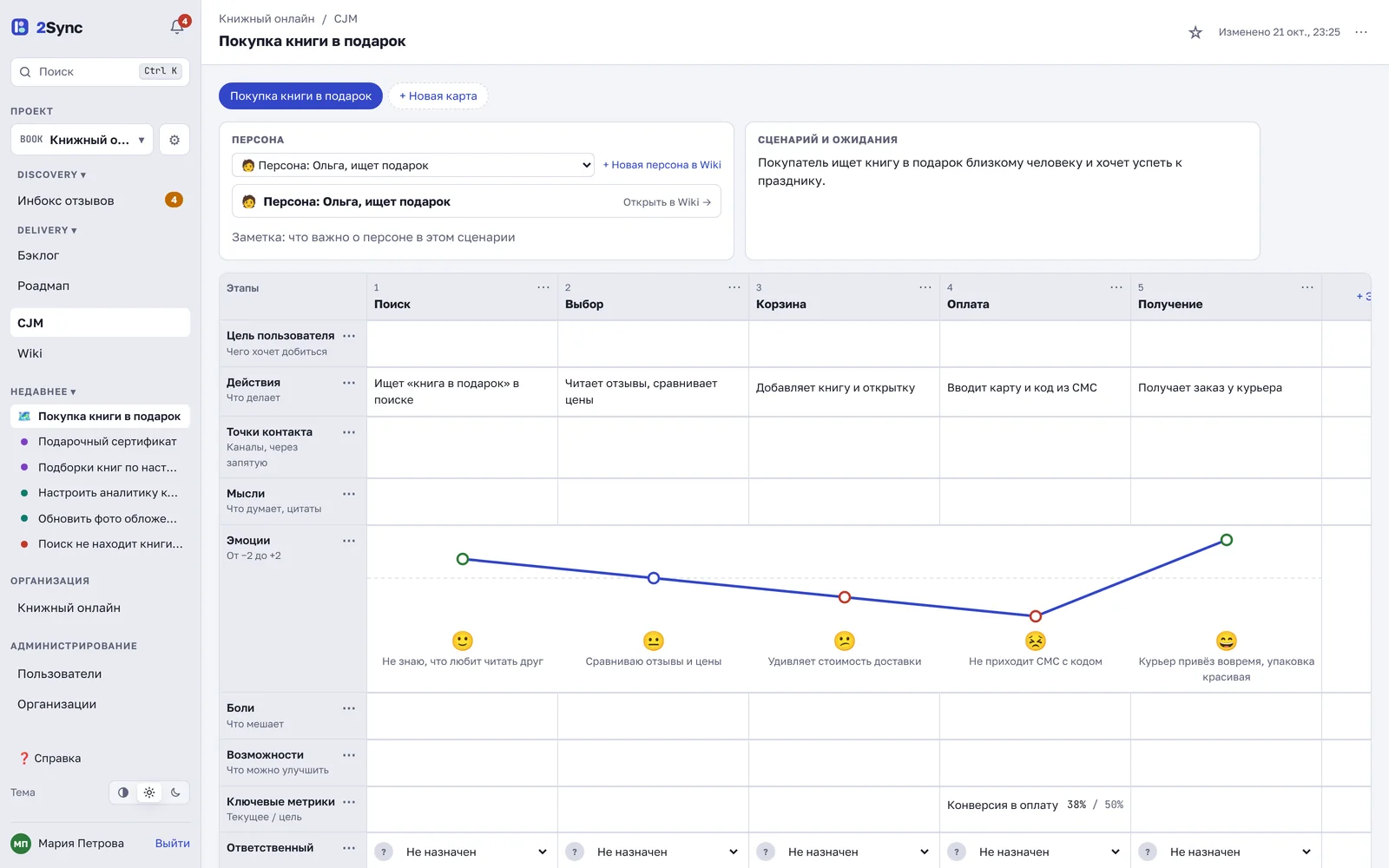Open options for the Оплата stage

point(1116,287)
